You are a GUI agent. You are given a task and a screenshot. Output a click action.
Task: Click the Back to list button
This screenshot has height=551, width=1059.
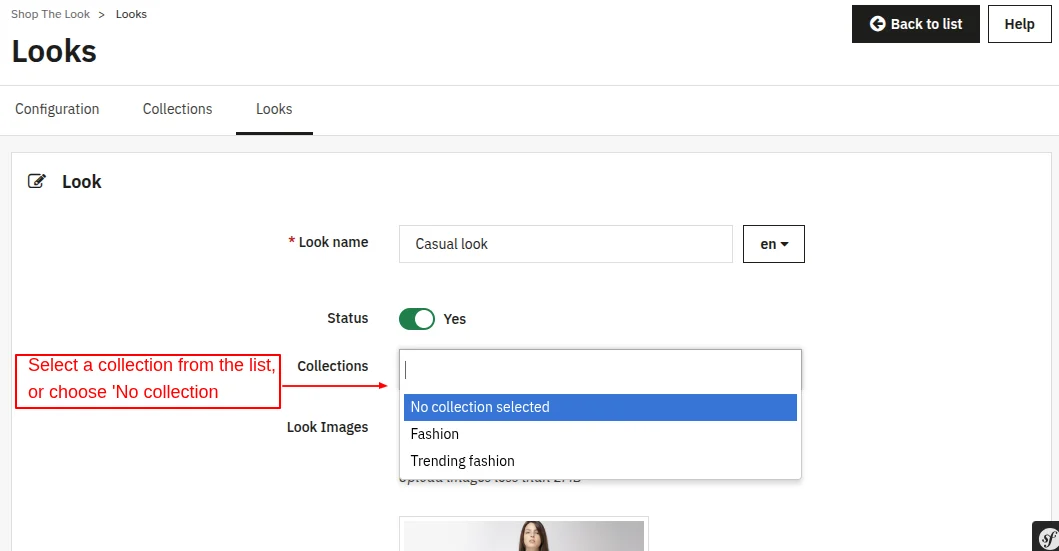point(915,24)
